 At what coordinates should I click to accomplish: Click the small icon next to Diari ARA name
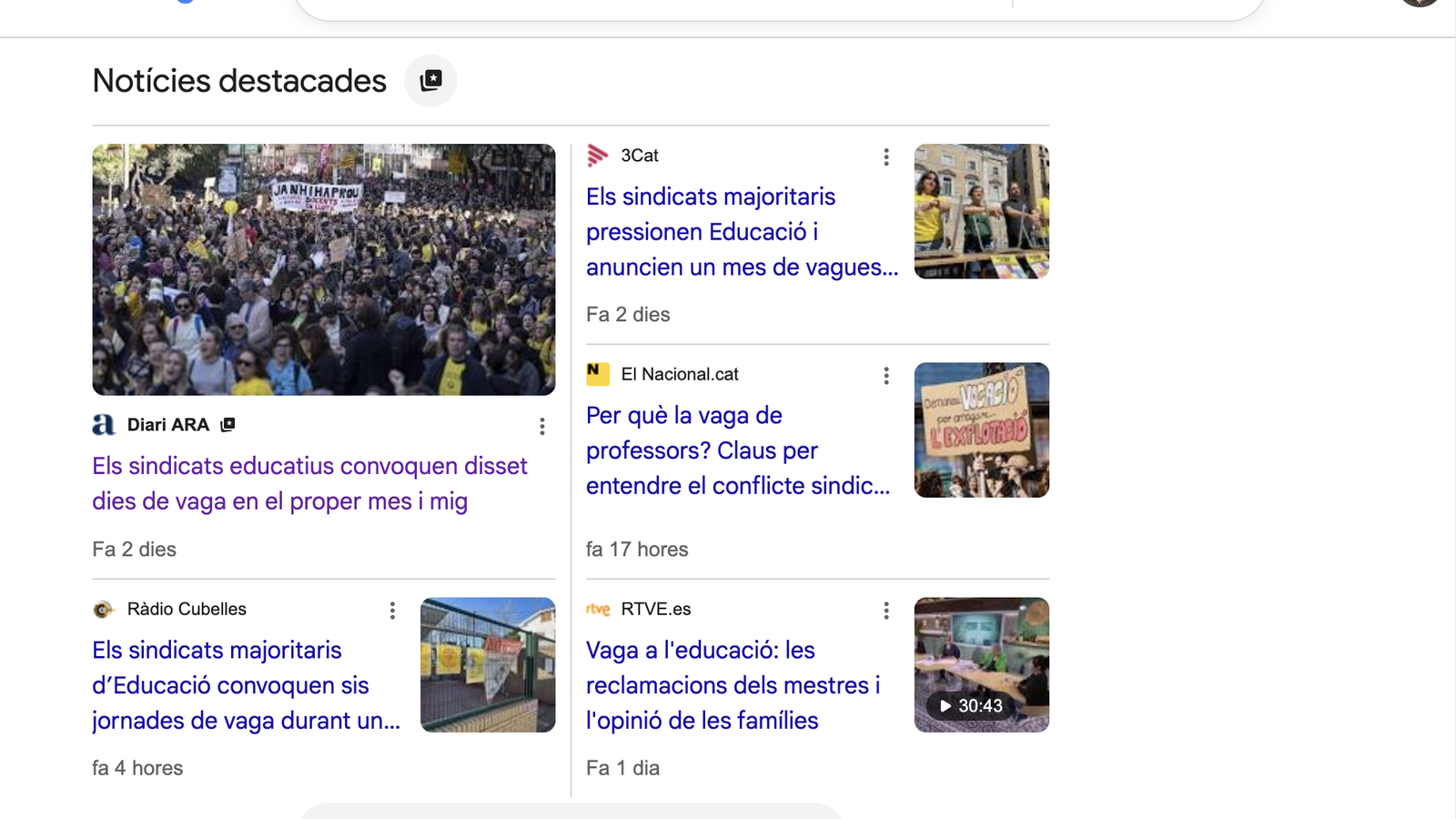tap(228, 423)
